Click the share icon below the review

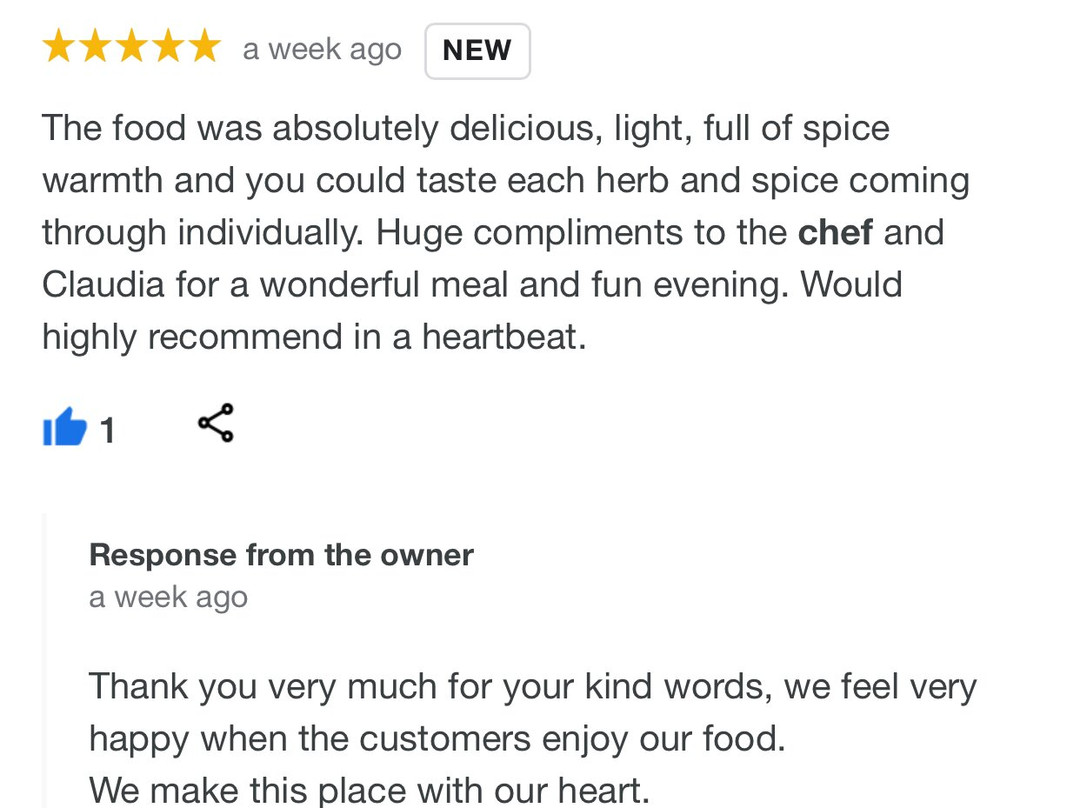click(x=216, y=423)
